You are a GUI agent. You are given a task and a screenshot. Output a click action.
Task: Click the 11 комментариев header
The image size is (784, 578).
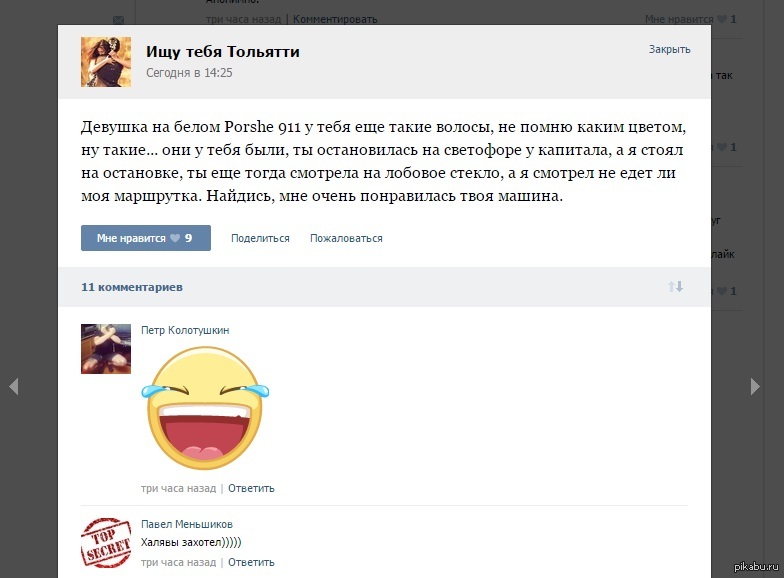pos(132,287)
